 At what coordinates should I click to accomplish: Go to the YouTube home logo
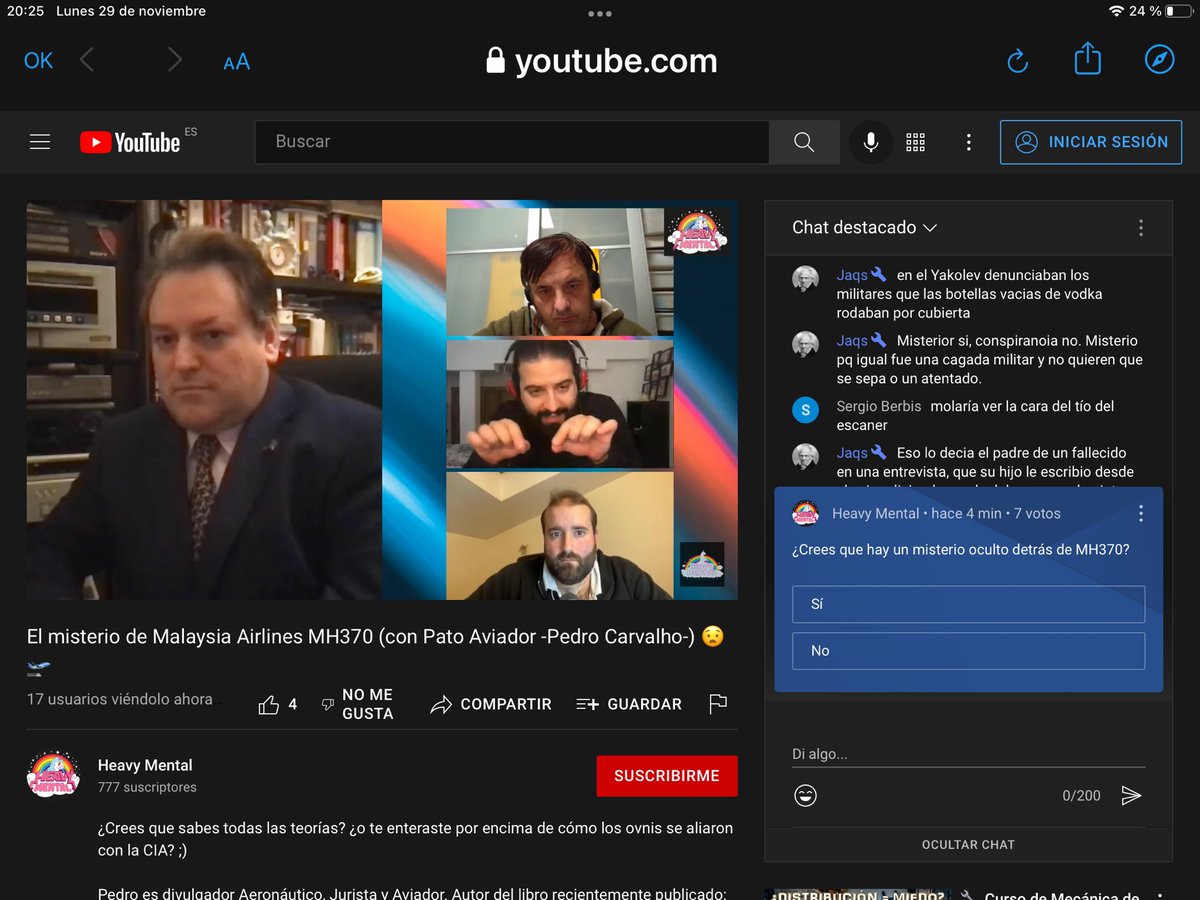(130, 142)
